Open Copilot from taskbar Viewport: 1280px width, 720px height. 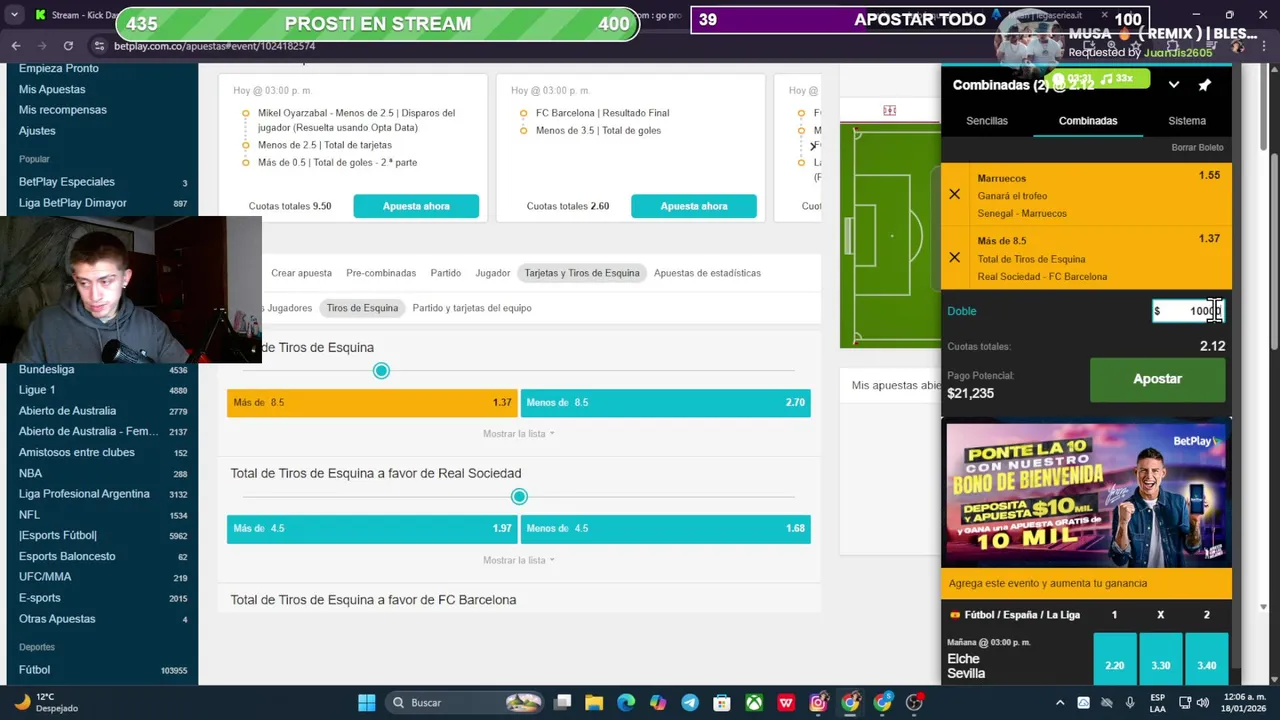[x=658, y=702]
